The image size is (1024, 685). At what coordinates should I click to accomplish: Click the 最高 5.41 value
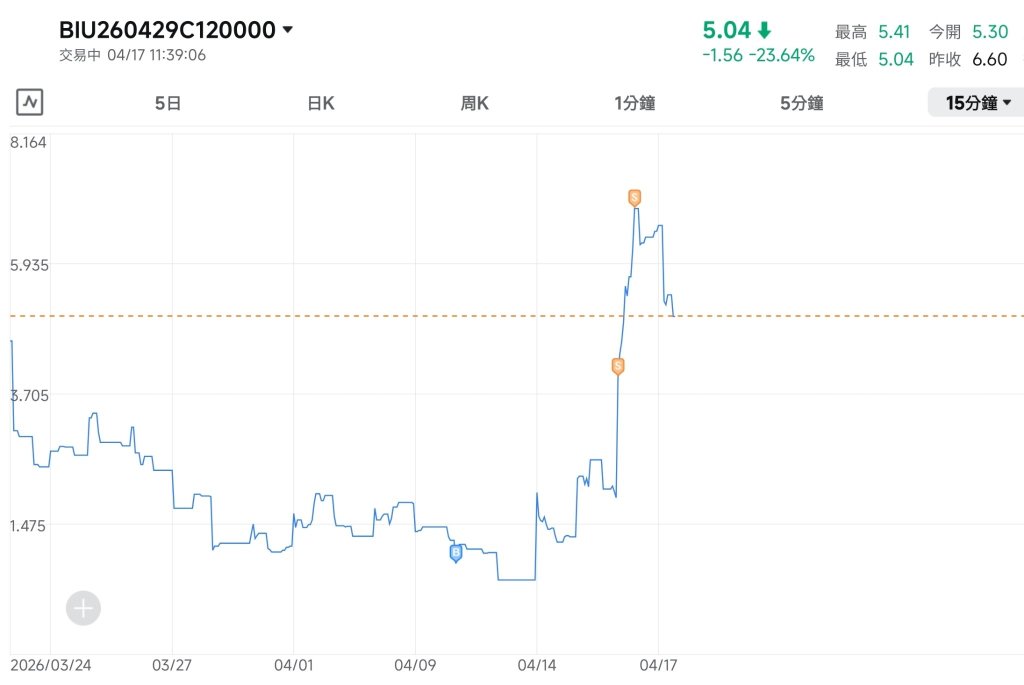click(x=894, y=31)
